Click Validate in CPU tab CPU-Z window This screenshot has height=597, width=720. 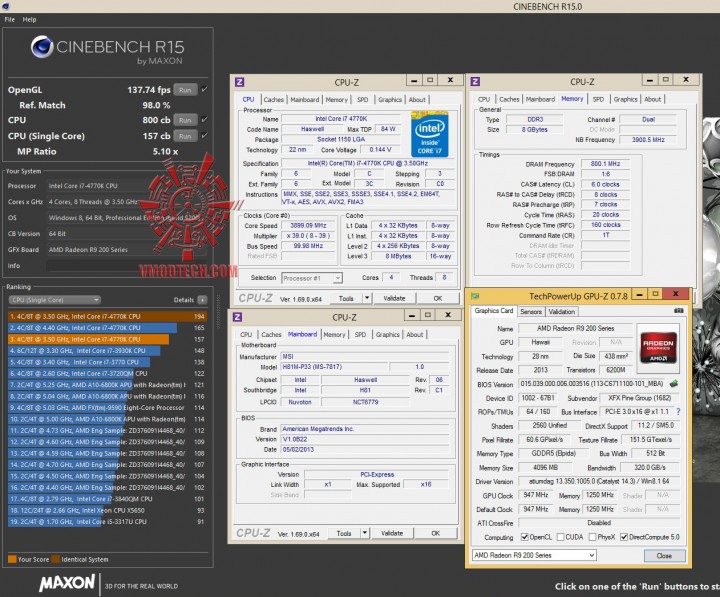pyautogui.click(x=394, y=298)
